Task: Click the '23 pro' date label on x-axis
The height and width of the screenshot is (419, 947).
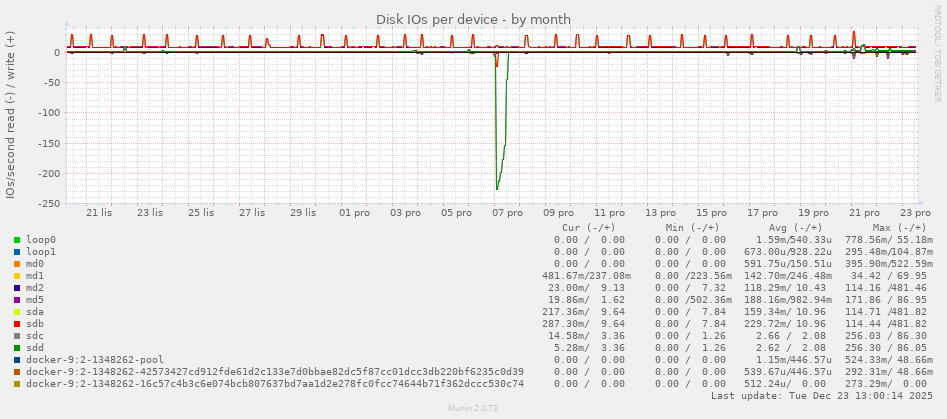Action: 916,213
